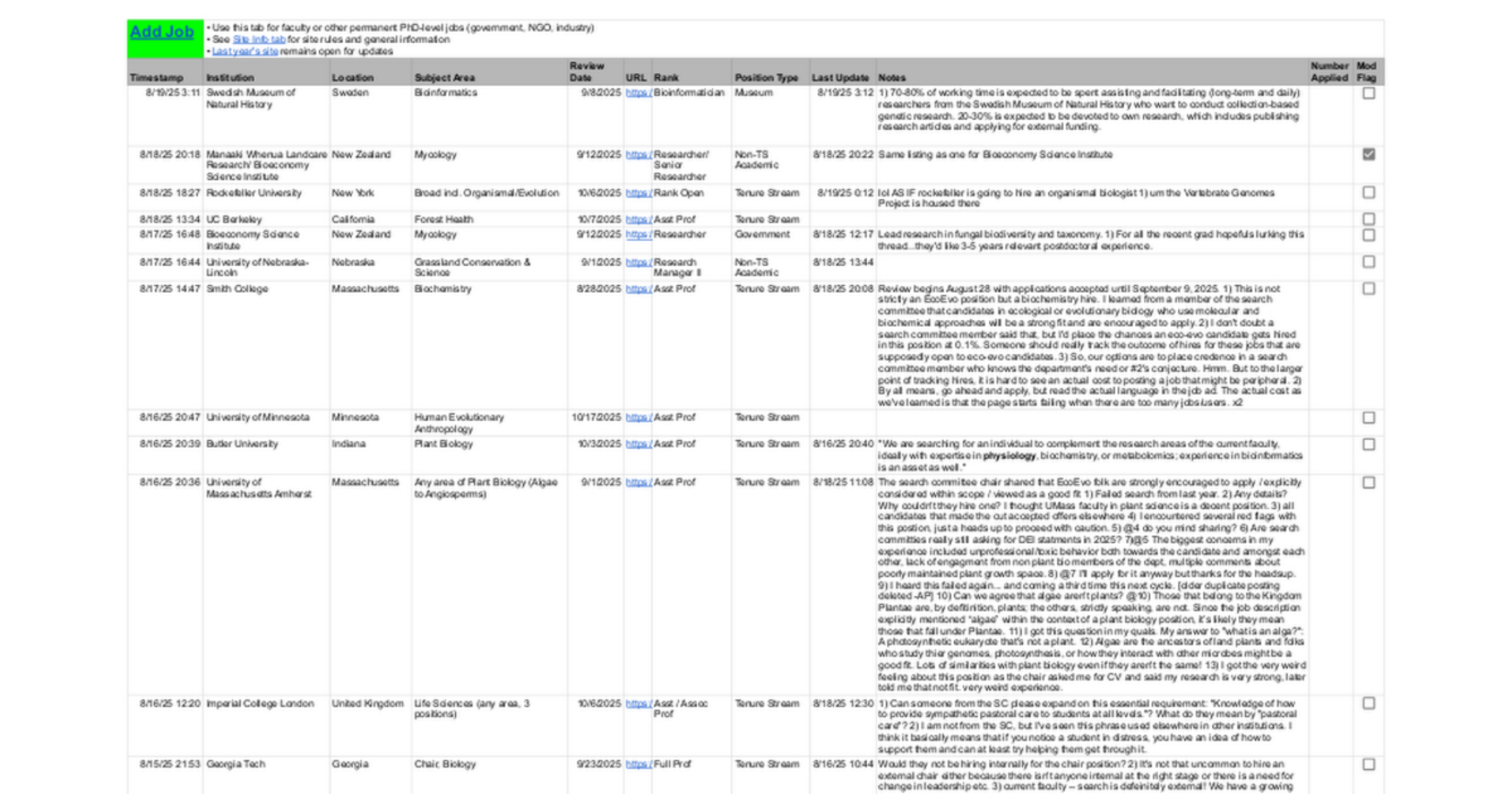The image size is (1512, 794).
Task: Flag the UC Berkeley row checkbox
Action: 1368,219
